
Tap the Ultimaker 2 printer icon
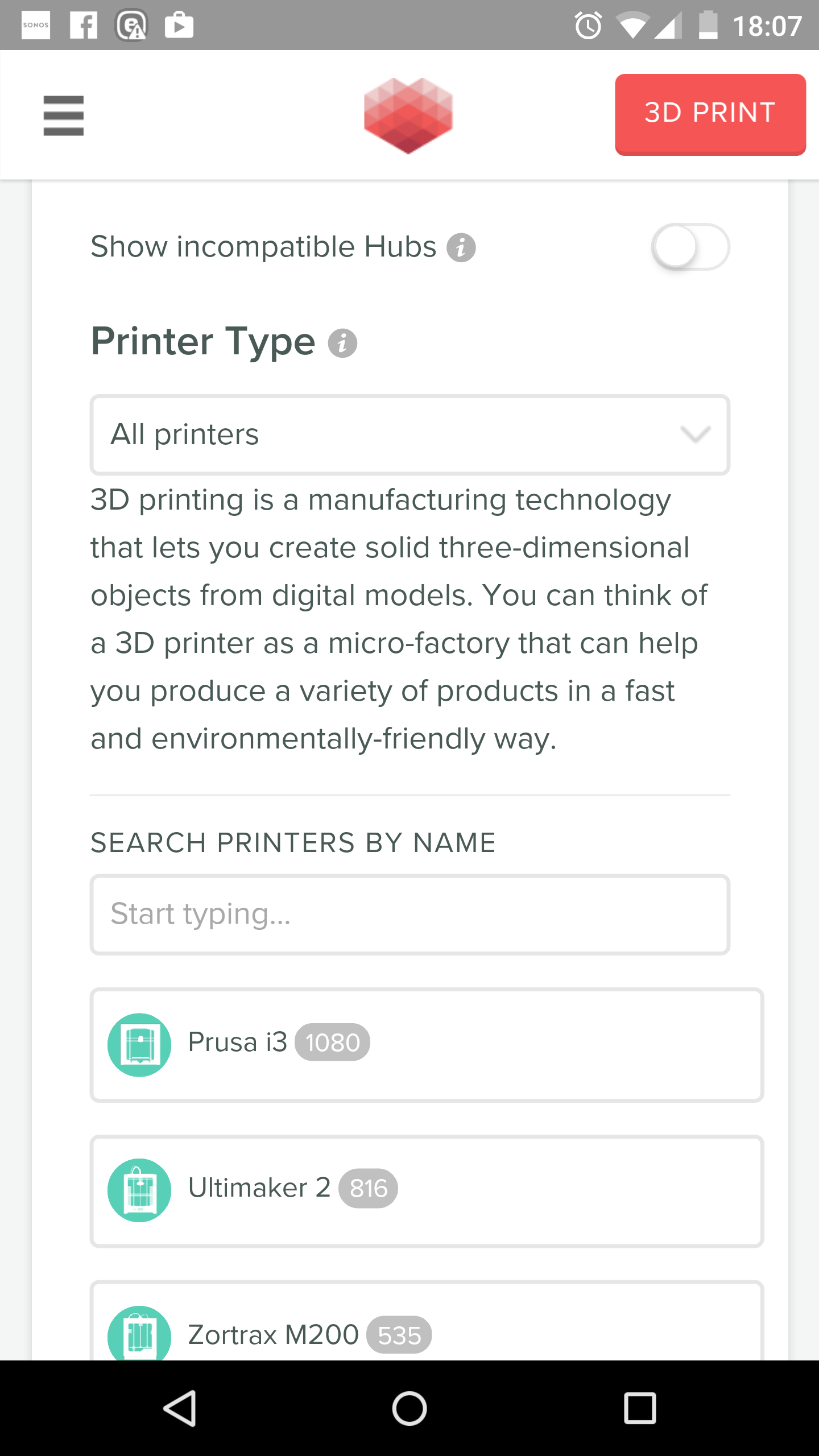[x=139, y=1190]
